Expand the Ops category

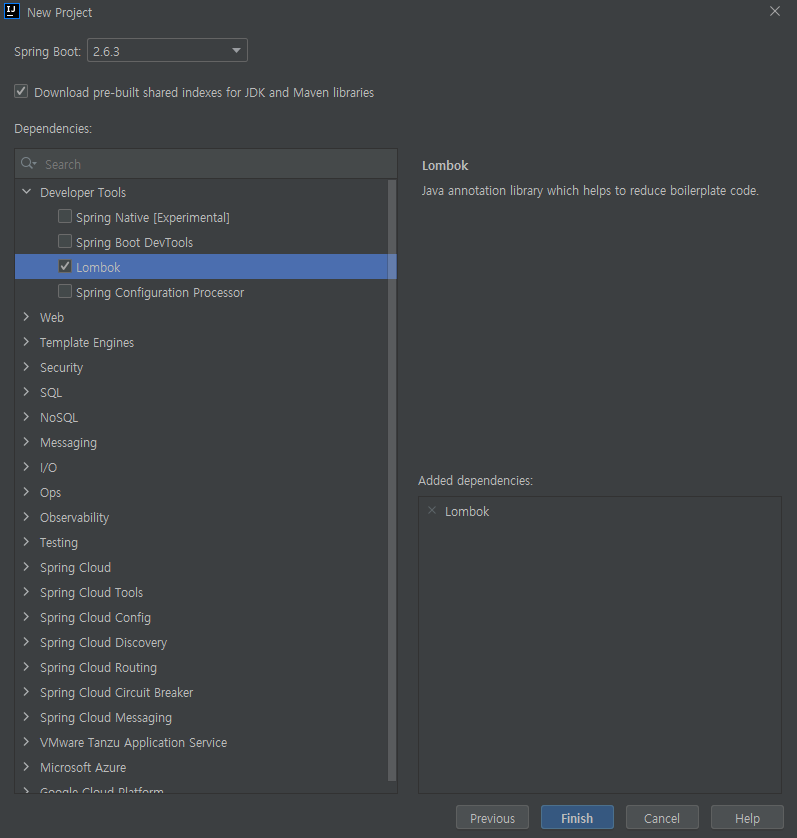(x=26, y=492)
